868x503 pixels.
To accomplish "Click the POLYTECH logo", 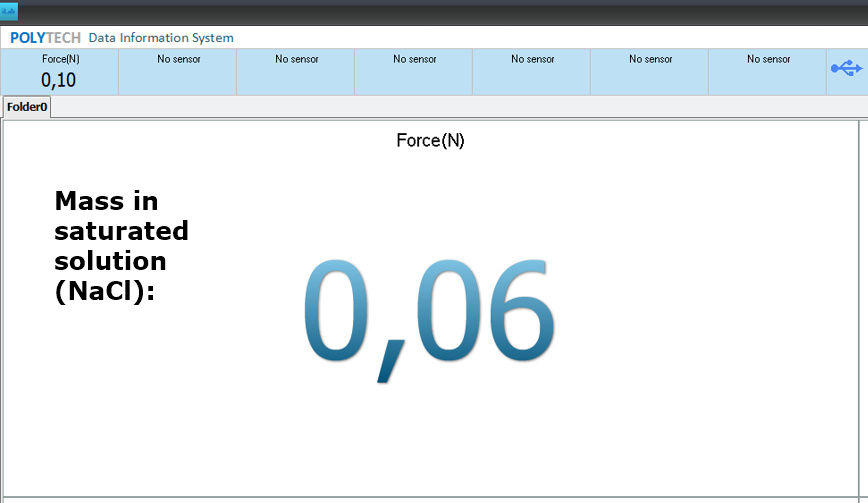I will (46, 38).
